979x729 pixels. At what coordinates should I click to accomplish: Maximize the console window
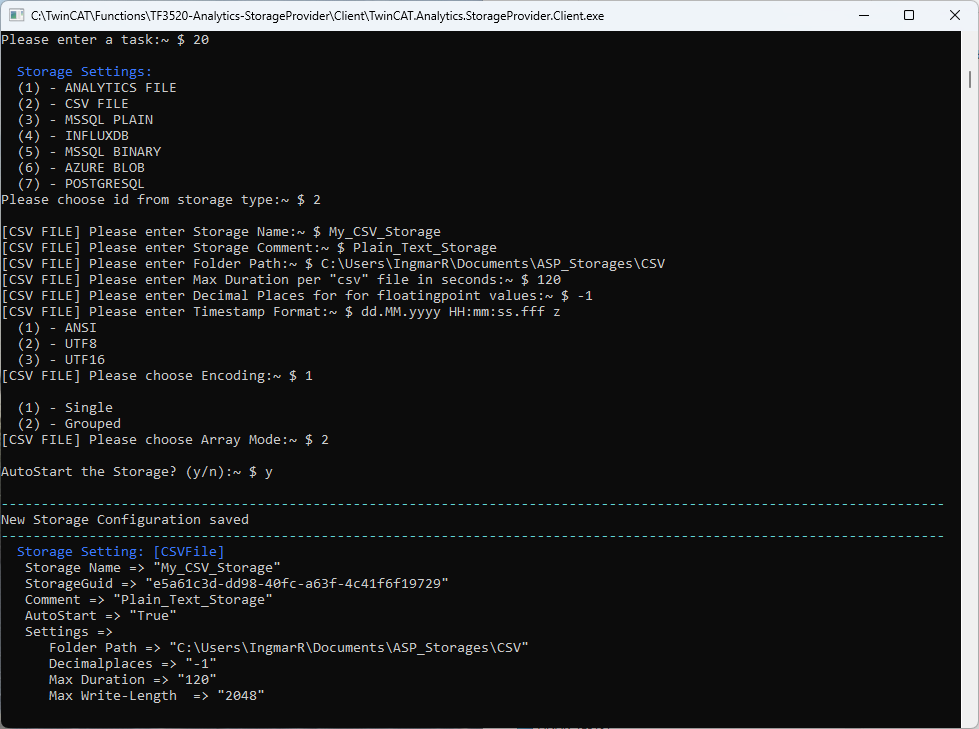(908, 16)
